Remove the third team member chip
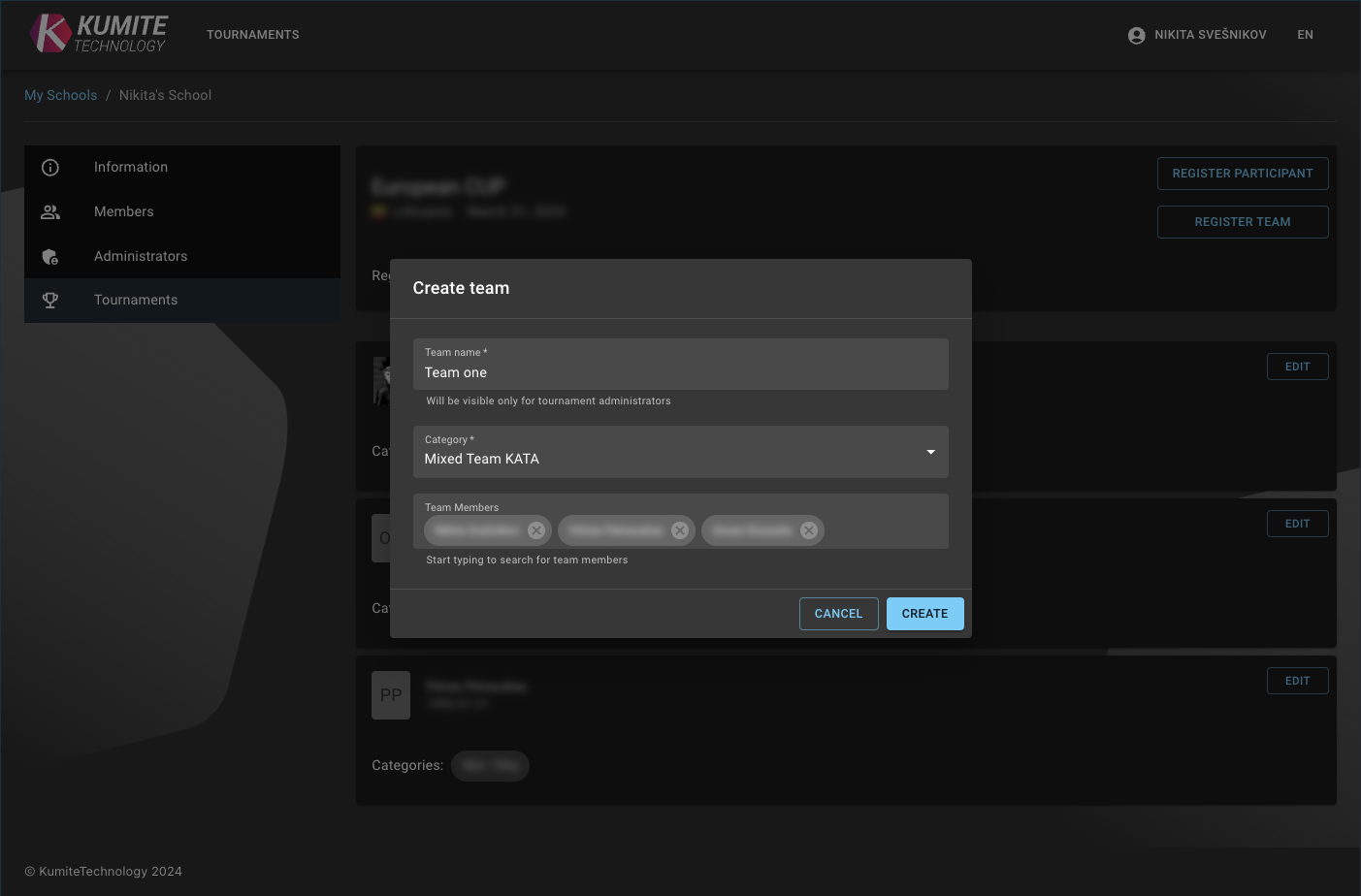Viewport: 1361px width, 896px height. tap(808, 530)
